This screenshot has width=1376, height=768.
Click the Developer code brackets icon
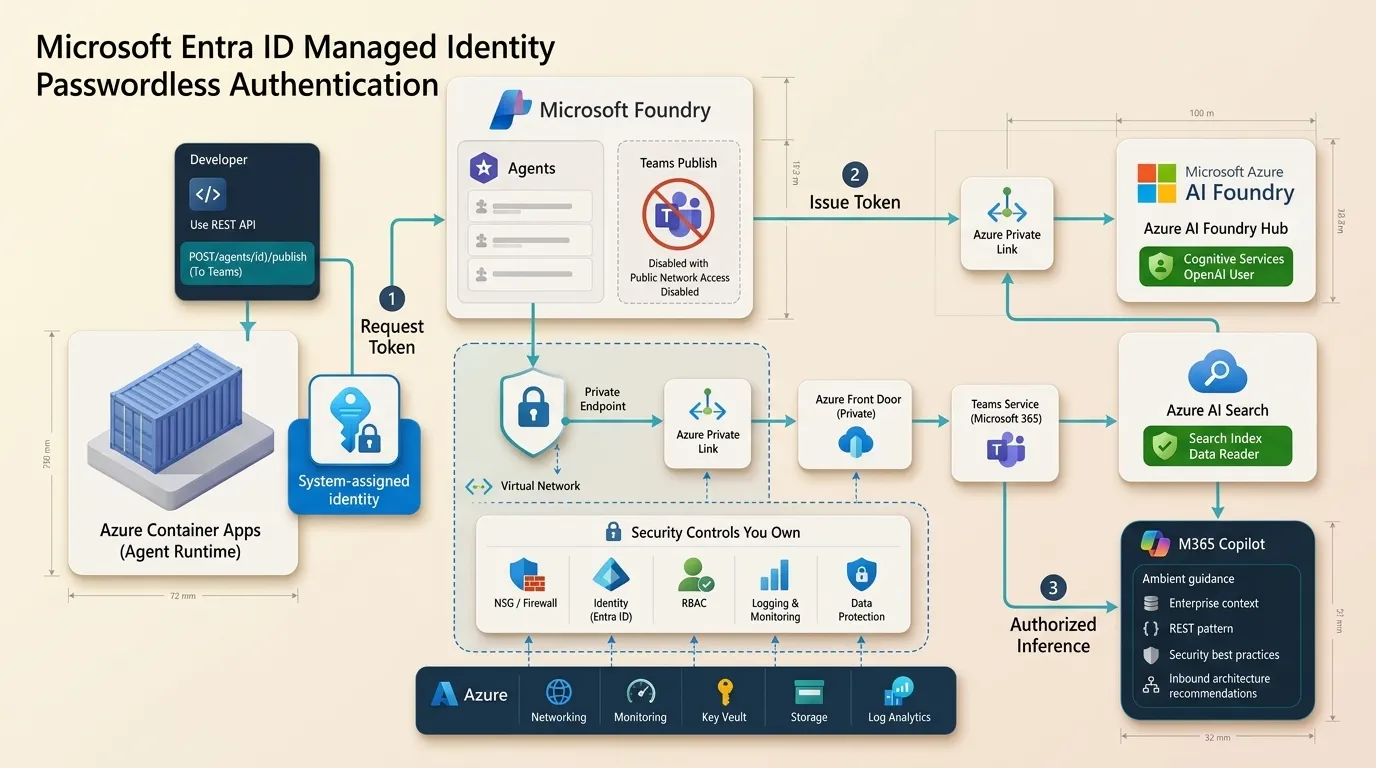[x=208, y=194]
